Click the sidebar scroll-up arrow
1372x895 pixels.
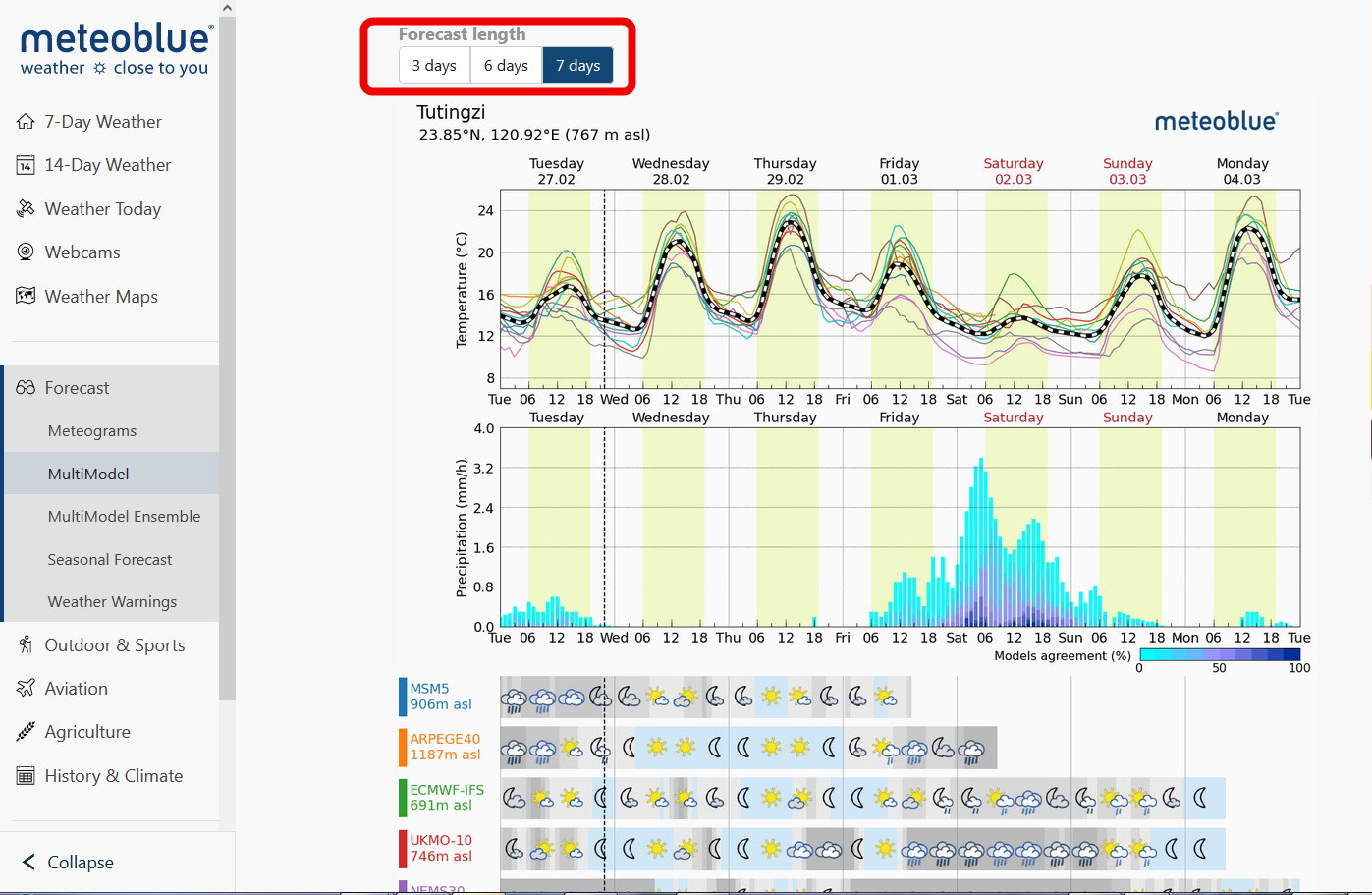pyautogui.click(x=227, y=8)
